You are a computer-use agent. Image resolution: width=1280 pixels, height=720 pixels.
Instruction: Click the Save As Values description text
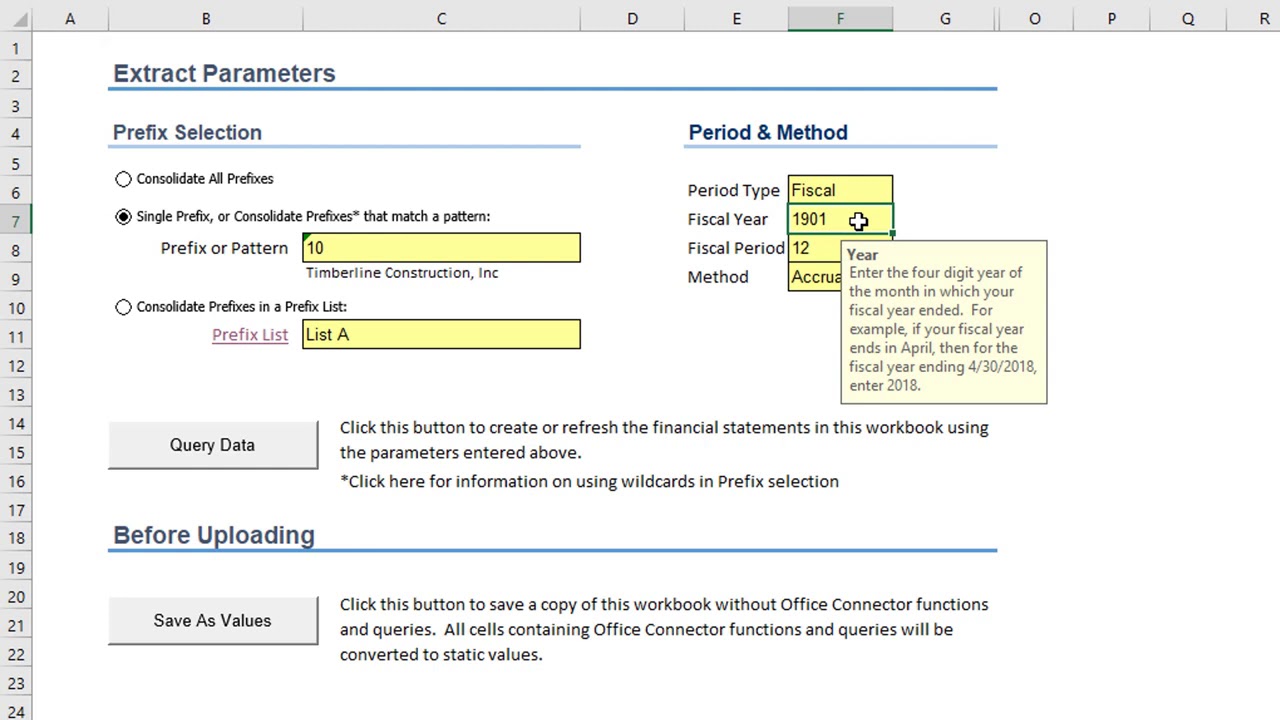[664, 629]
